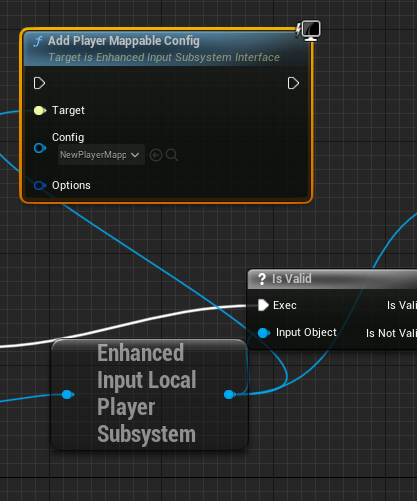Click the Config input pin
This screenshot has width=417, height=501.
click(x=40, y=148)
